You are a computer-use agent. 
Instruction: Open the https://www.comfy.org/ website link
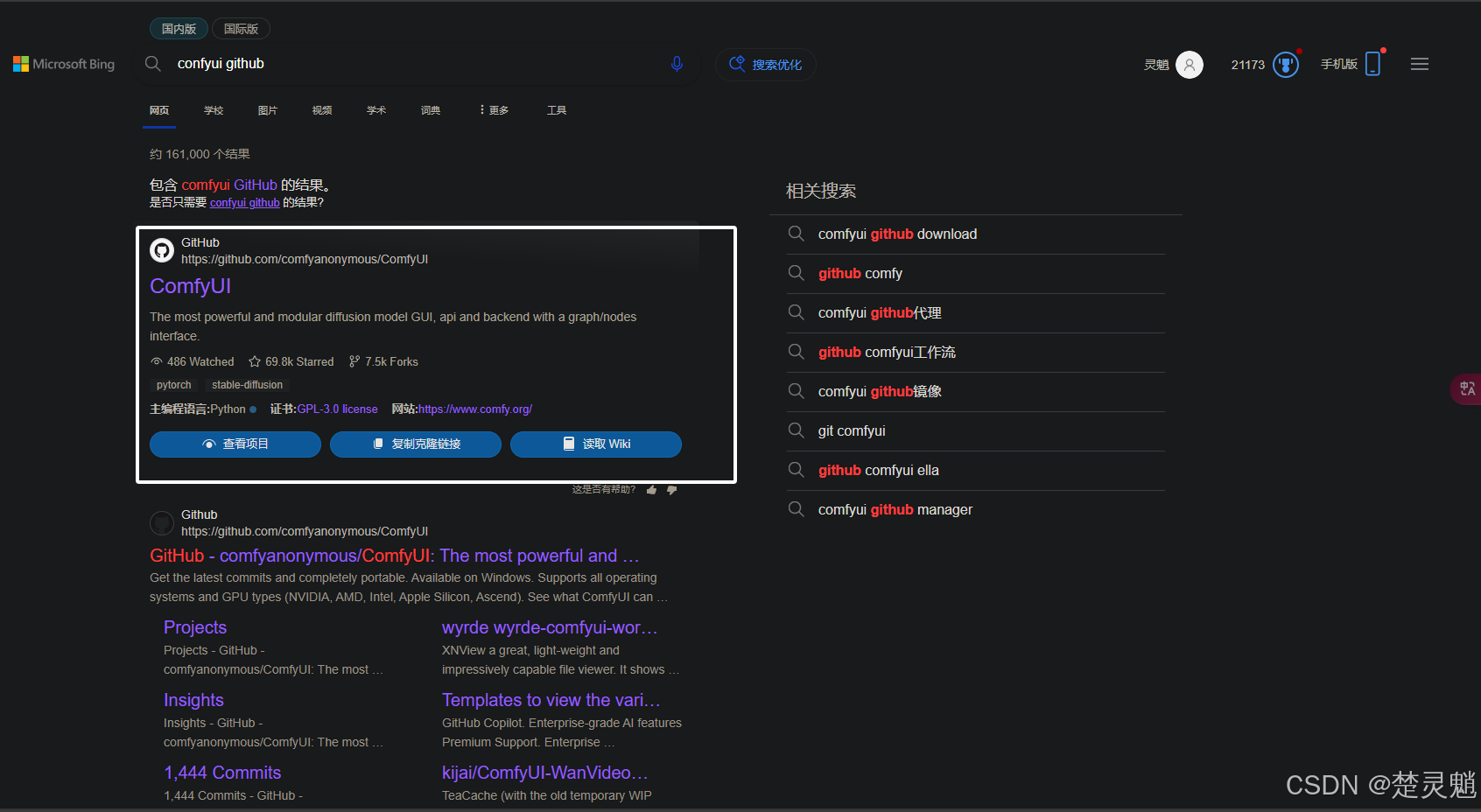[x=475, y=409]
